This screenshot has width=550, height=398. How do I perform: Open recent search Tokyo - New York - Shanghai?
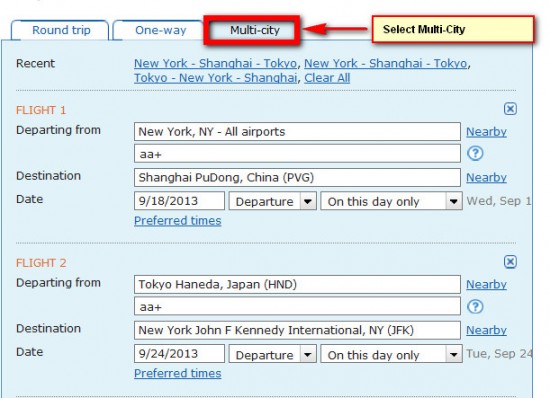tap(215, 78)
